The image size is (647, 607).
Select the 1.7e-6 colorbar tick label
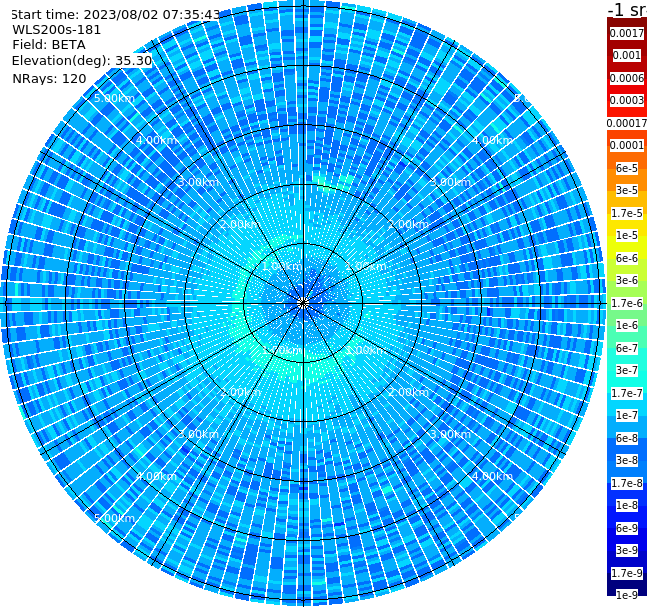[x=627, y=303]
